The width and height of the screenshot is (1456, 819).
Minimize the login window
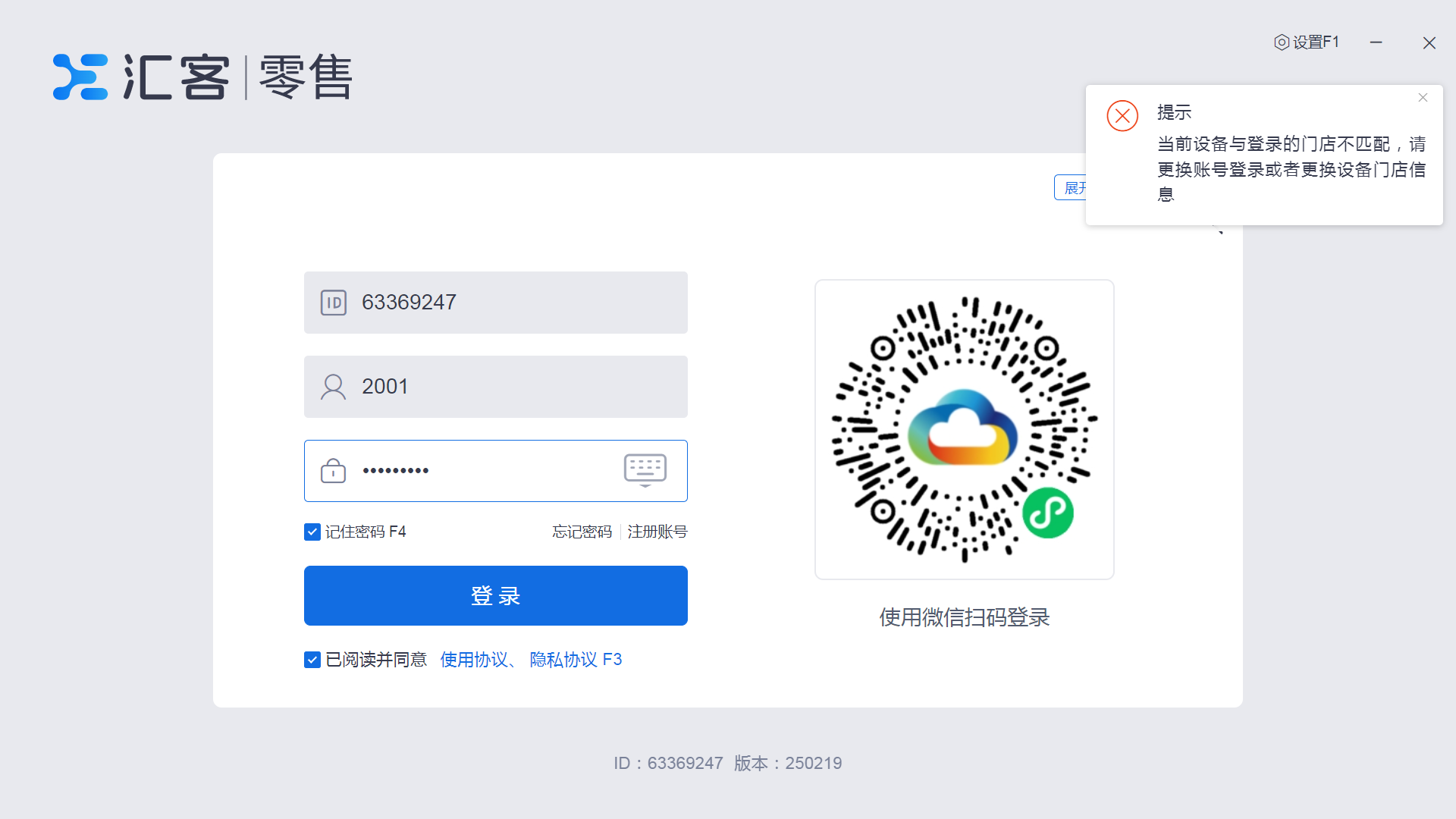tap(1376, 42)
